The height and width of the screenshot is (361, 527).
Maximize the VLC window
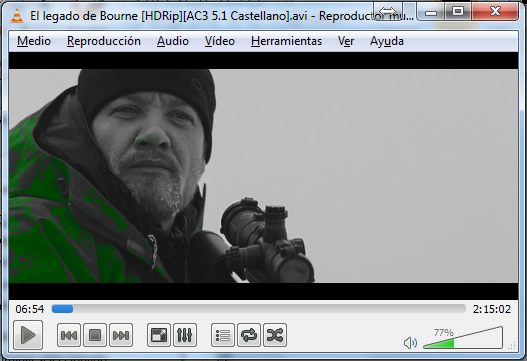[457, 12]
